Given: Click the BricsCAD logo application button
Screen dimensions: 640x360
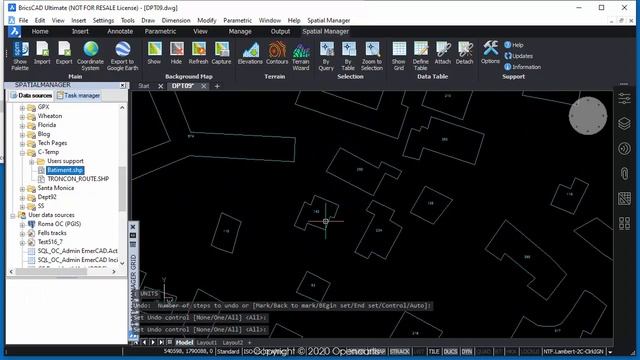Looking at the screenshot, I should click(x=14, y=31).
